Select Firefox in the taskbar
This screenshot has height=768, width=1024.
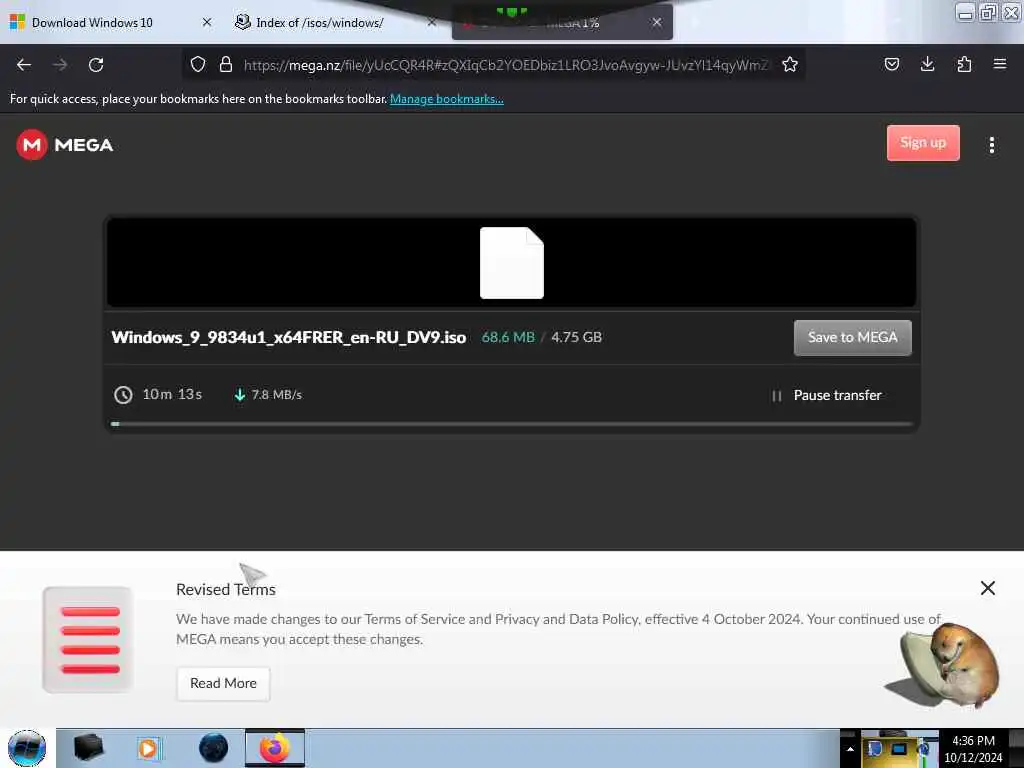pyautogui.click(x=275, y=748)
